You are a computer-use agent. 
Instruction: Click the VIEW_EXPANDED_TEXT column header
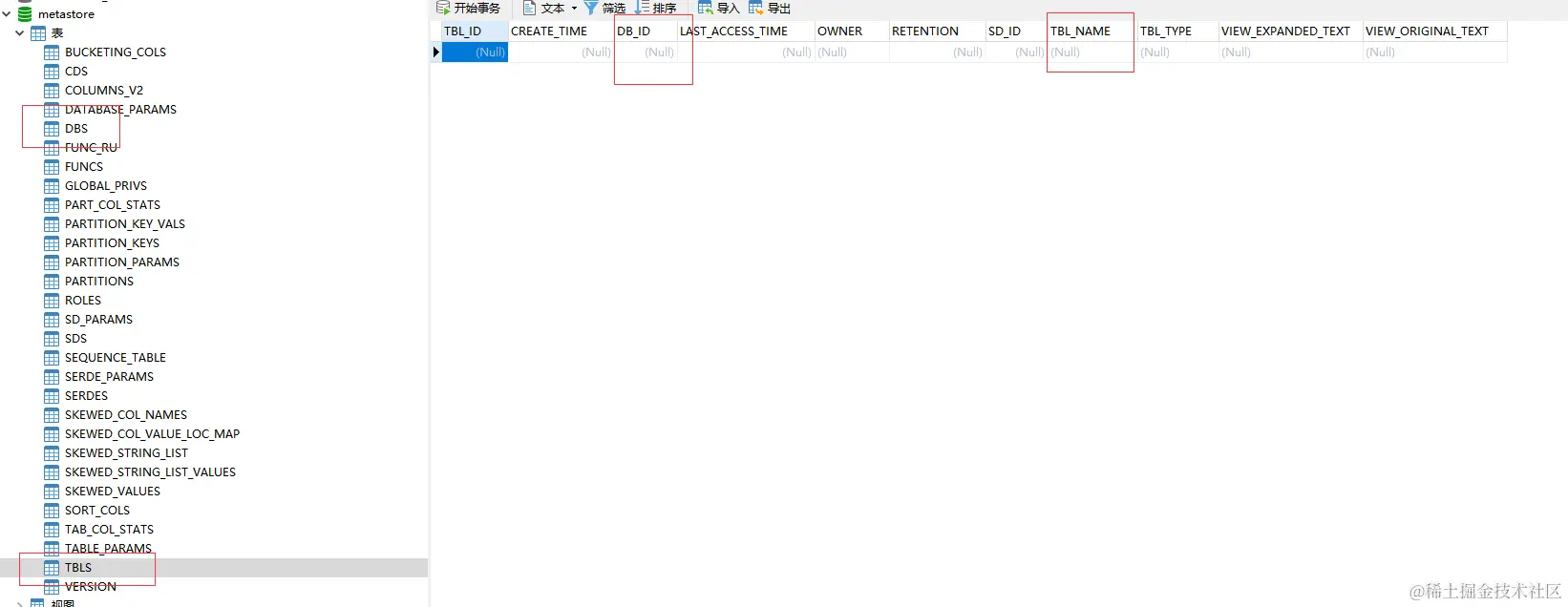1290,31
